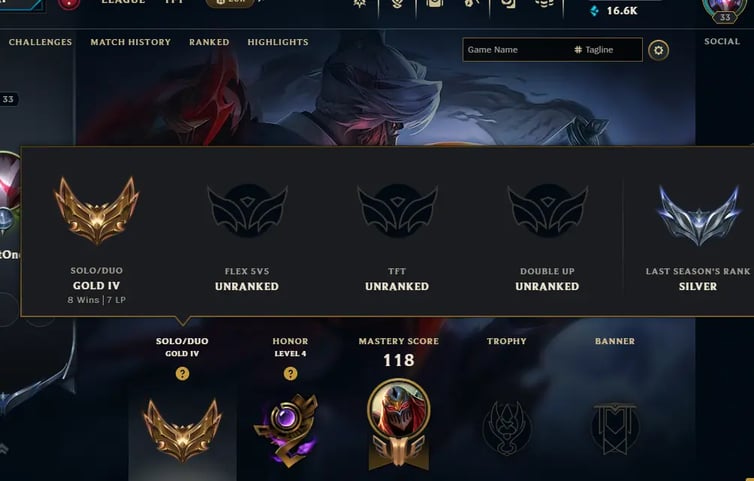Switch to the Match History tab
754x481 pixels.
click(131, 42)
